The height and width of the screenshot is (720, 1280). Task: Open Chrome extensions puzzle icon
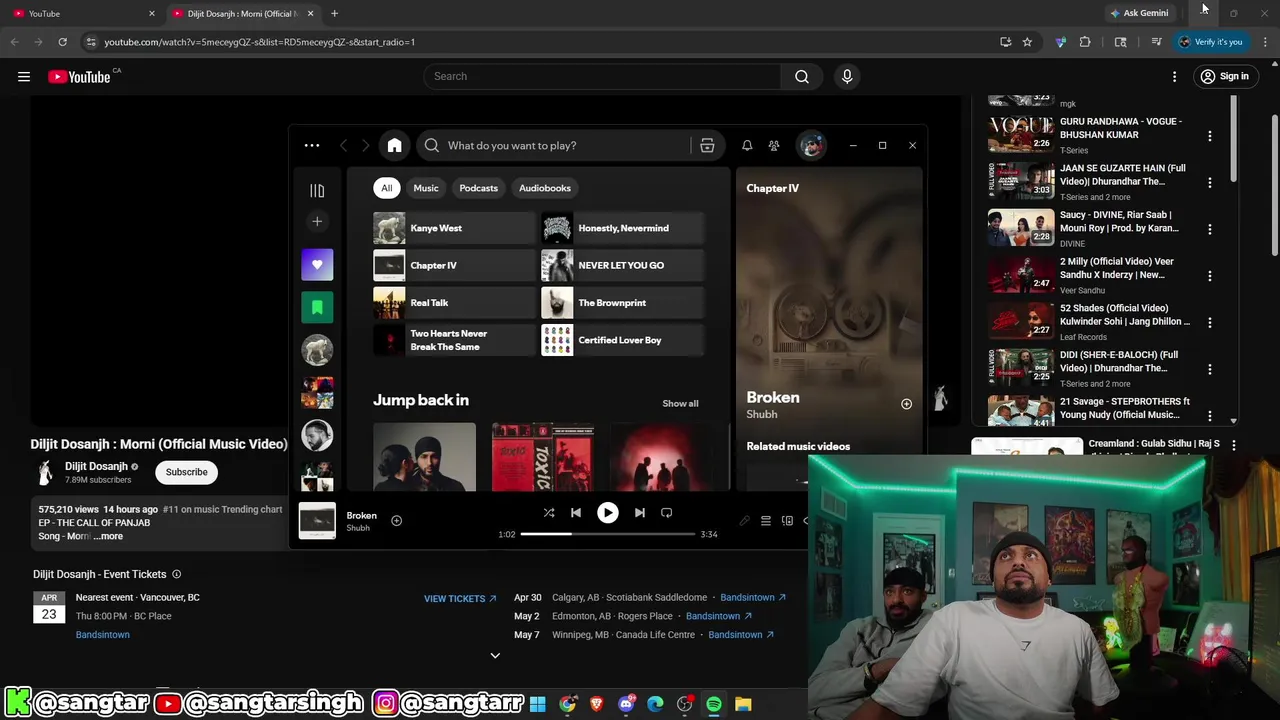1085,42
